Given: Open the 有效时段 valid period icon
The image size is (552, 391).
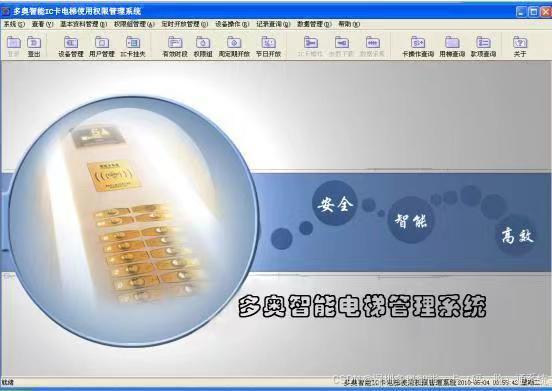Looking at the screenshot, I should [175, 46].
